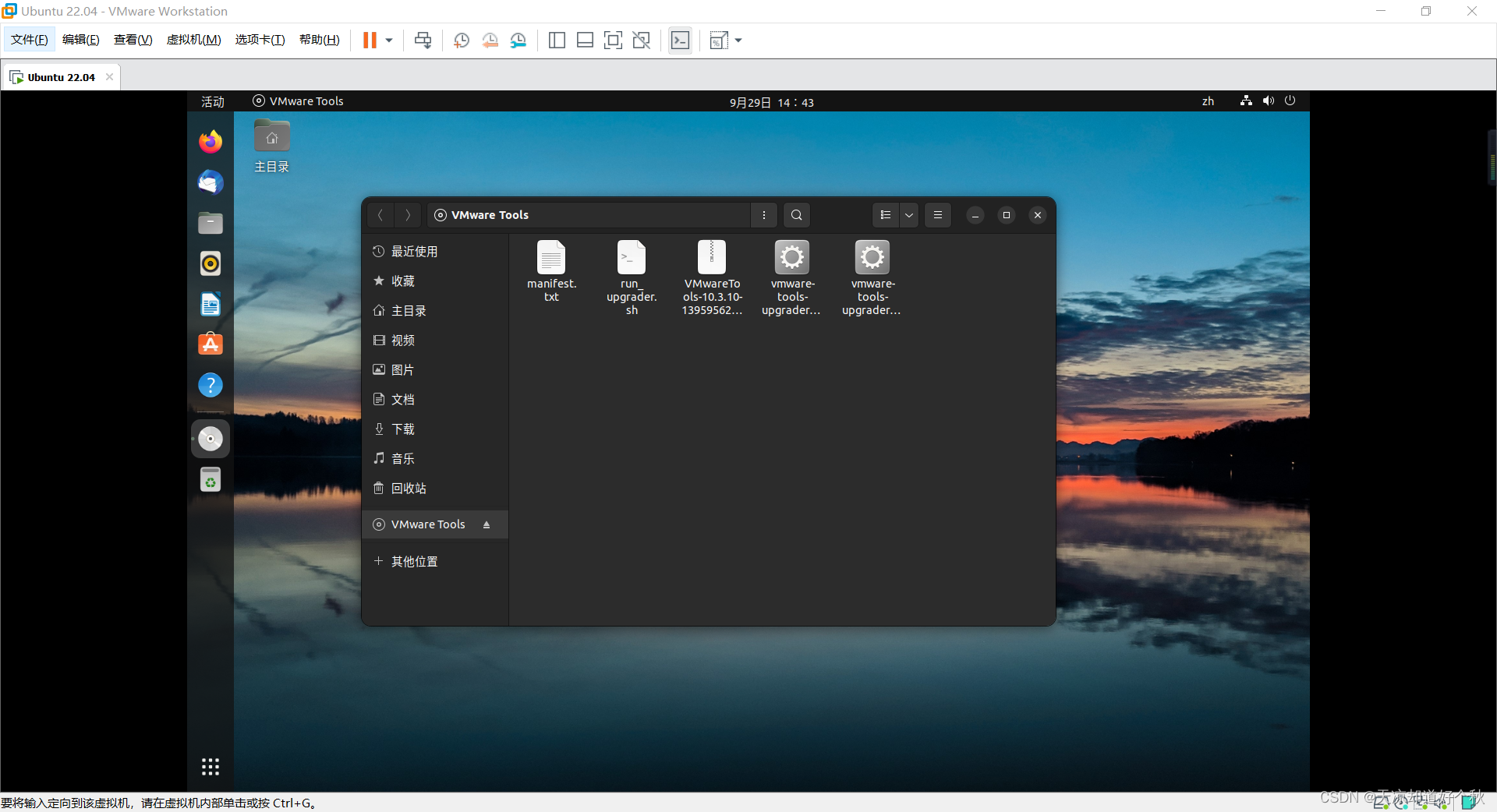The height and width of the screenshot is (812, 1497).
Task: Close the Ubuntu 22.04 tab
Action: 109,76
